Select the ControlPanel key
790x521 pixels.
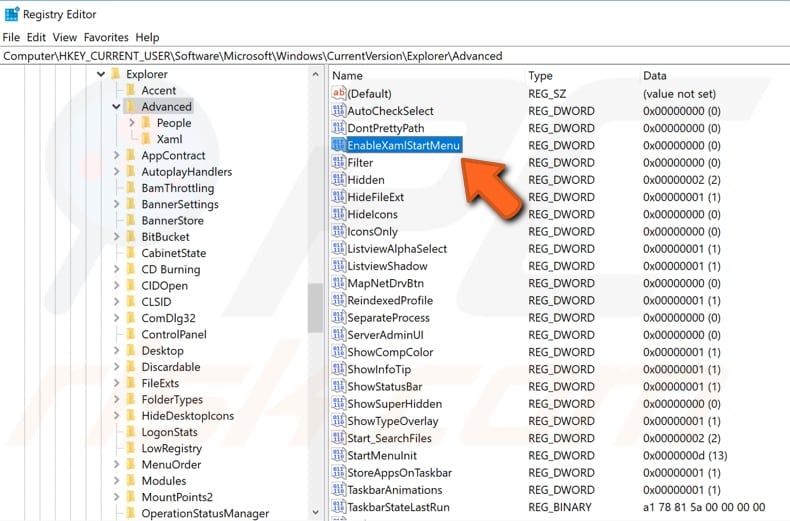point(174,334)
